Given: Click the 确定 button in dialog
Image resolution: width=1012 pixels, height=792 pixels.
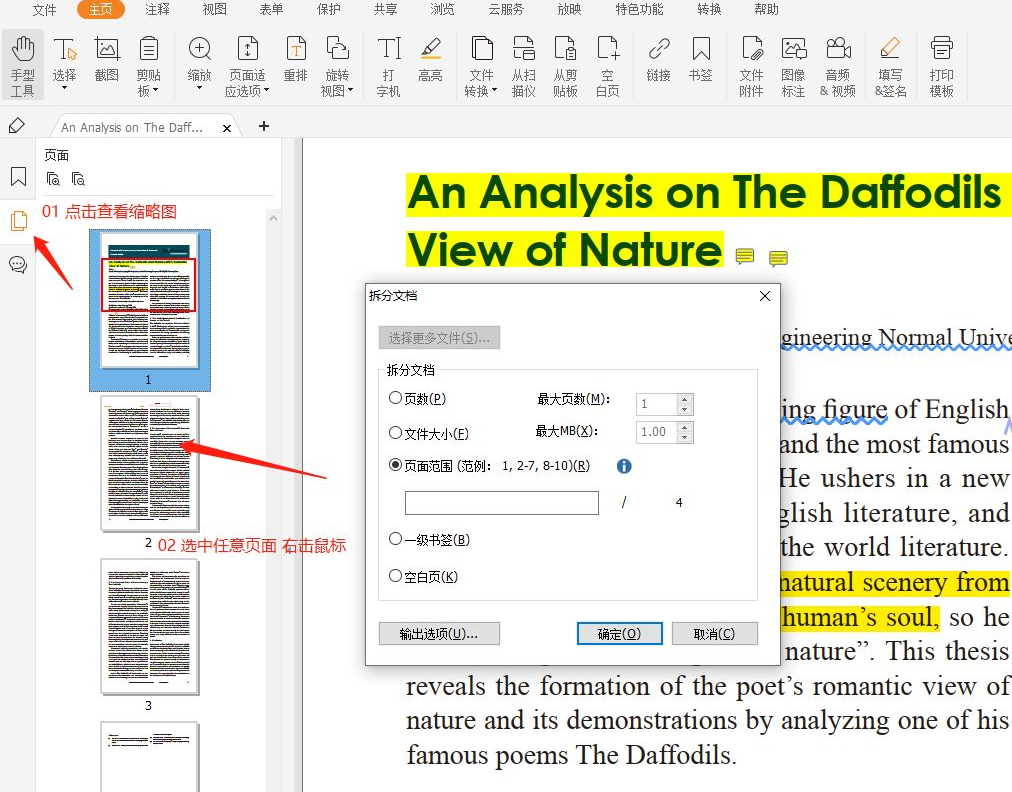Looking at the screenshot, I should (x=621, y=634).
